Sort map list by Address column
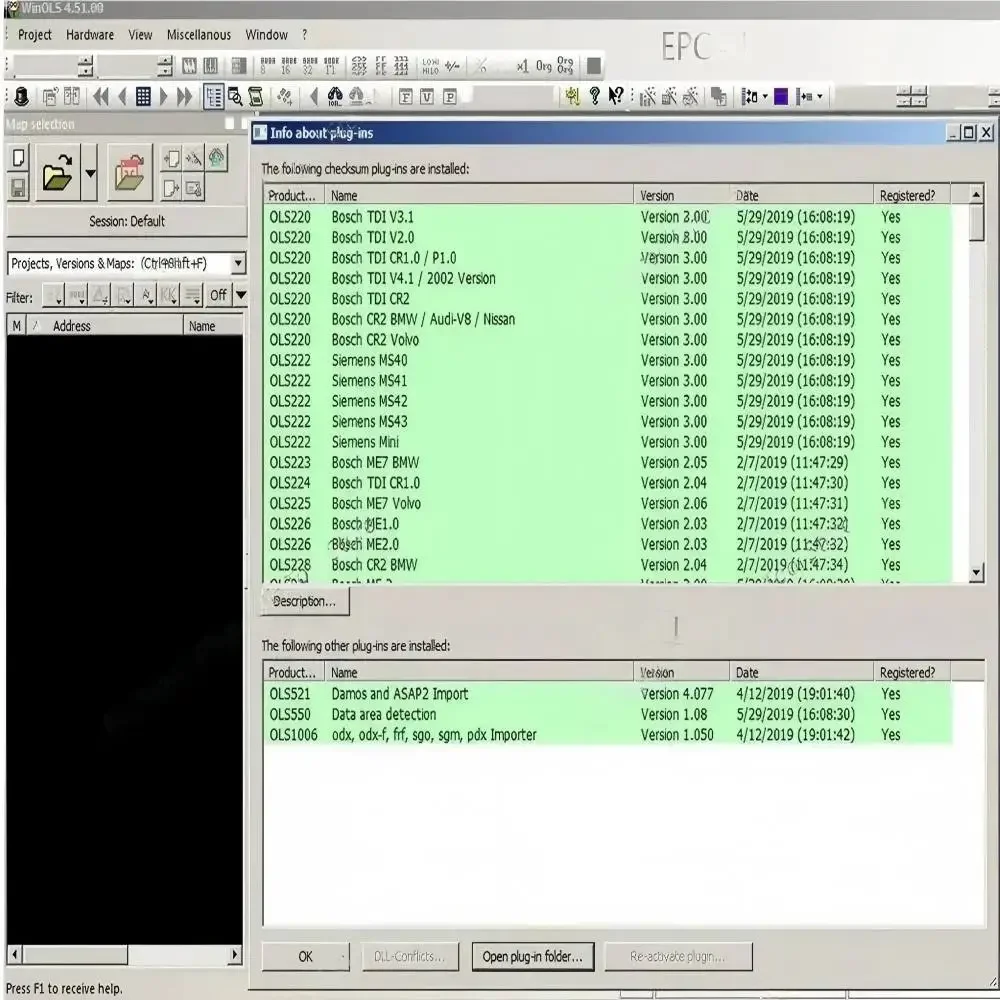The height and width of the screenshot is (1000, 1000). 105,326
